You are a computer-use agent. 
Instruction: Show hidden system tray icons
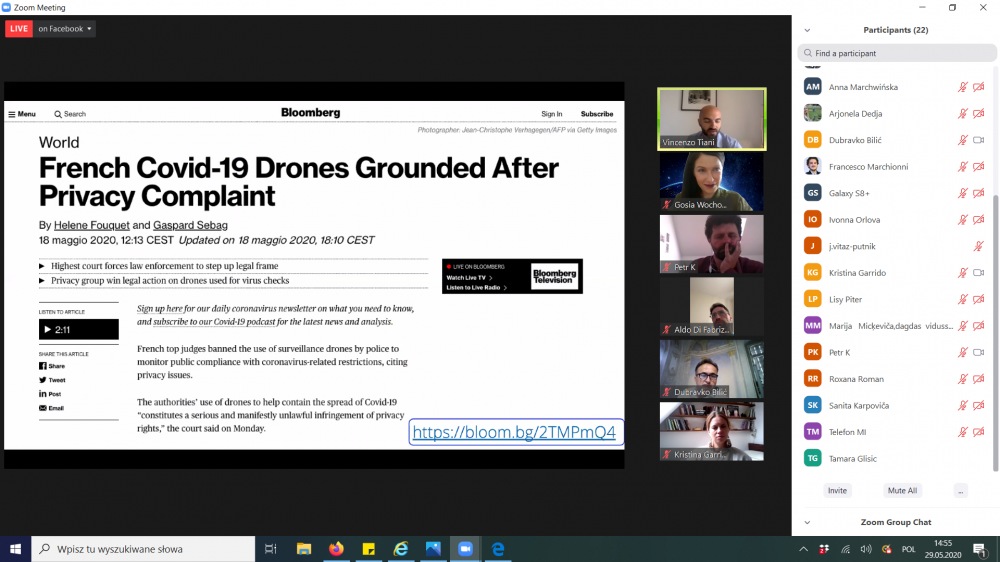point(804,549)
